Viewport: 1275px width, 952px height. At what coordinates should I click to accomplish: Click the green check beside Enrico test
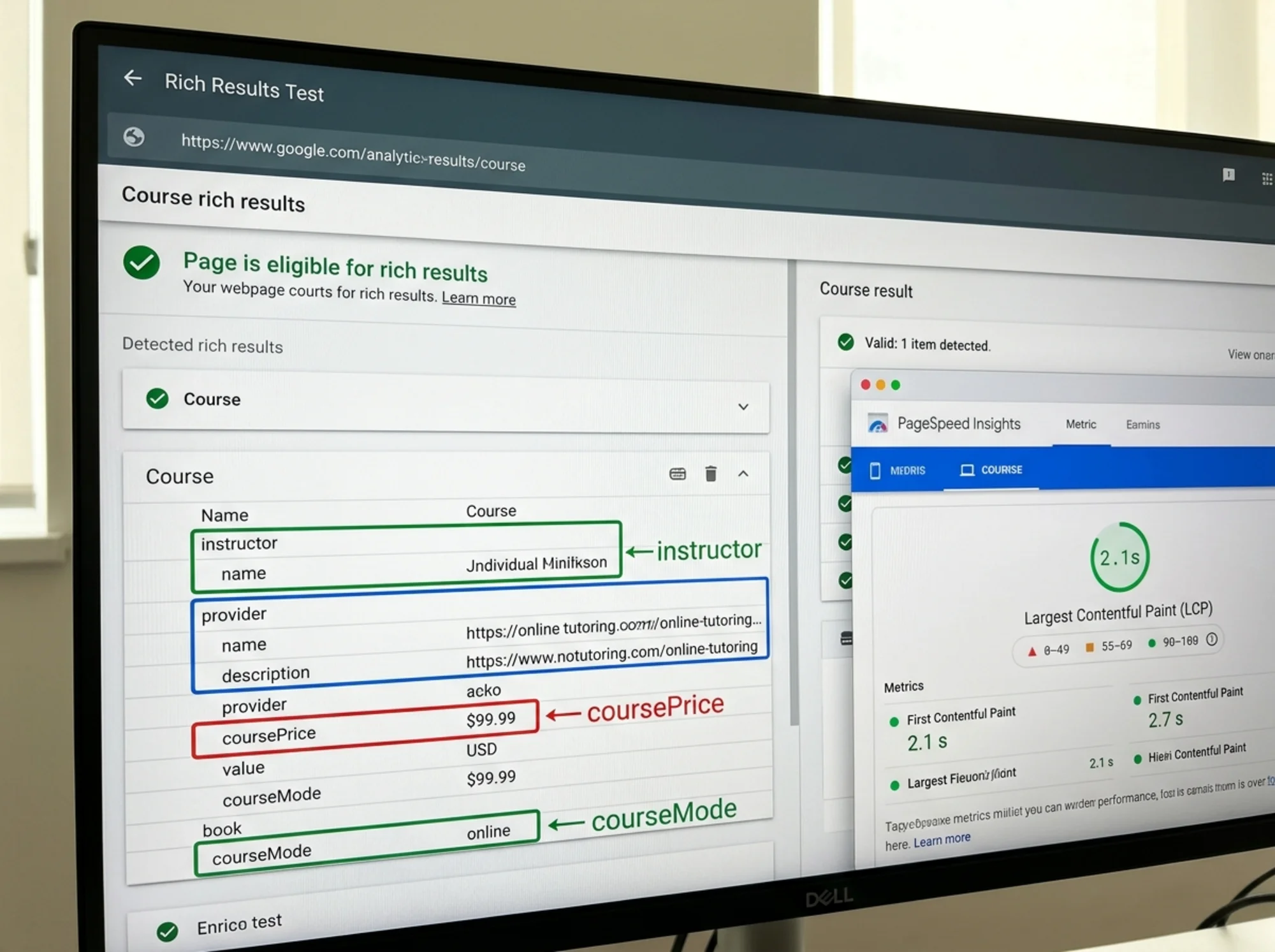pos(168,932)
